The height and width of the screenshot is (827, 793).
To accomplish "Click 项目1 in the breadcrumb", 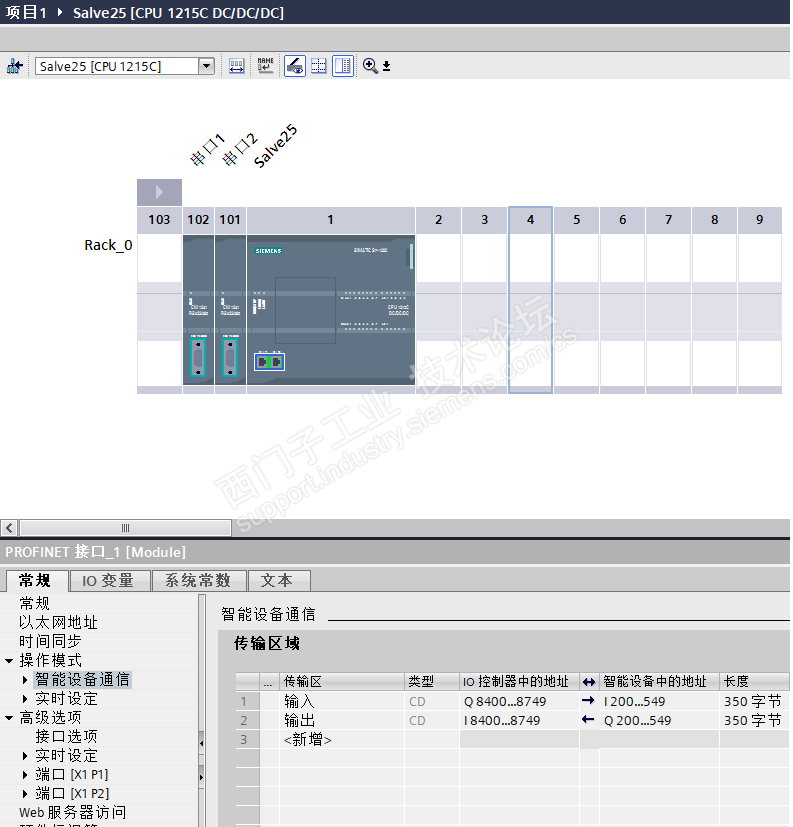I will pos(26,12).
